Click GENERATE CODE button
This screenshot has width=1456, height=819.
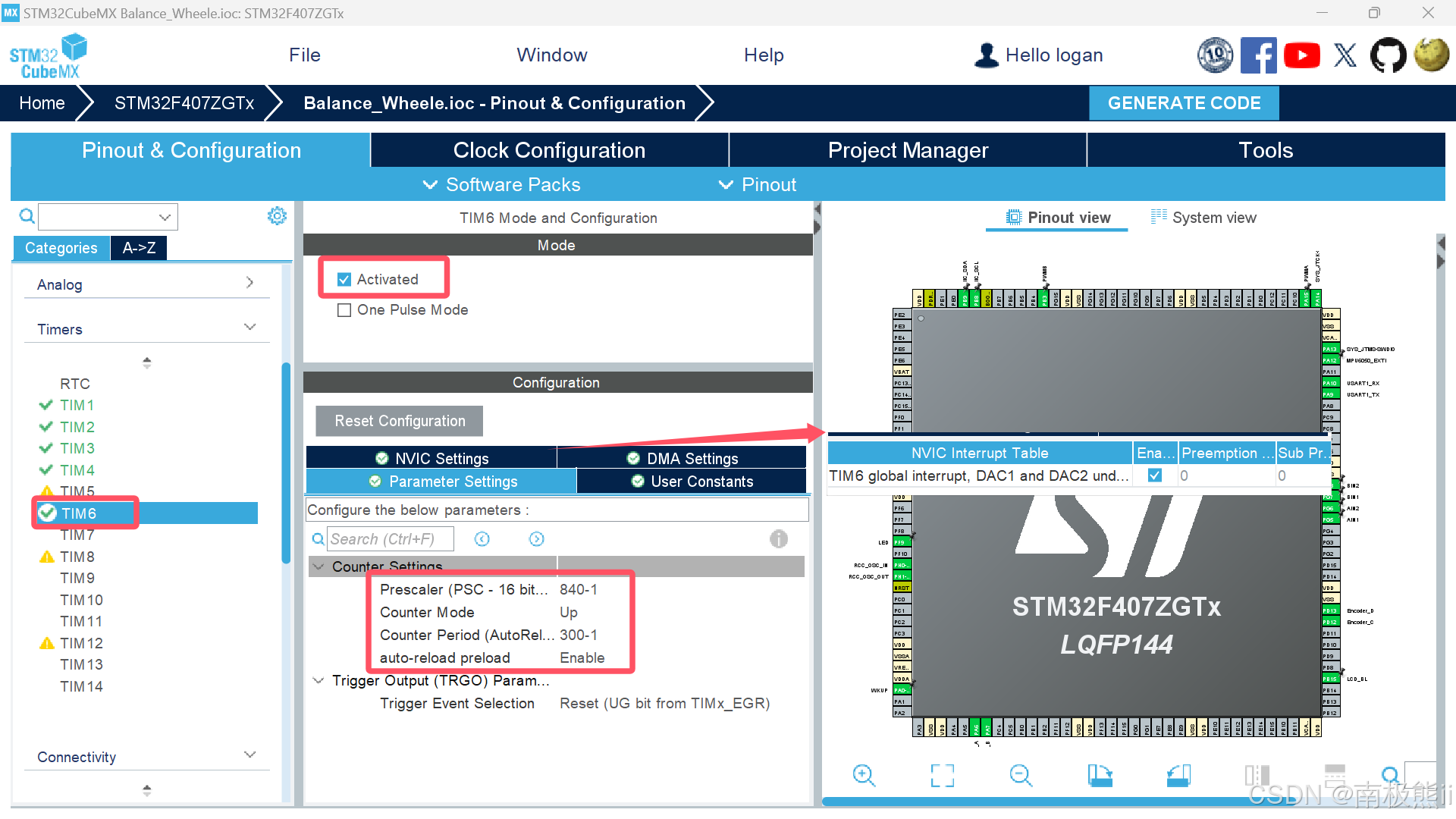click(x=1184, y=103)
